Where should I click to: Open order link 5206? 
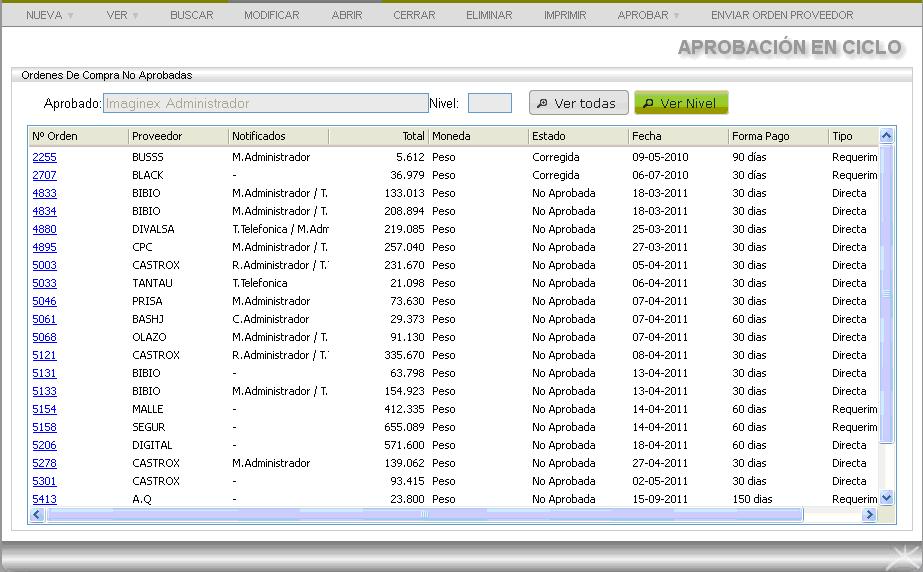(45, 445)
